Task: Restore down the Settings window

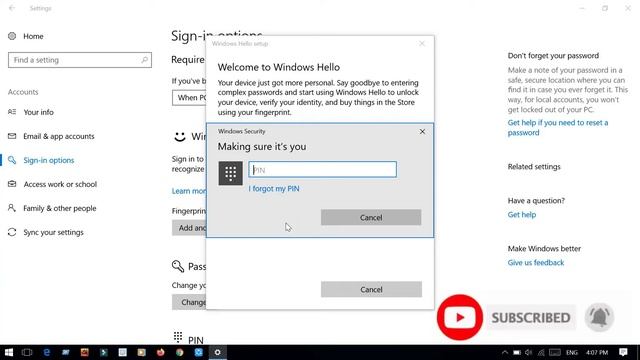Action: [x=605, y=8]
